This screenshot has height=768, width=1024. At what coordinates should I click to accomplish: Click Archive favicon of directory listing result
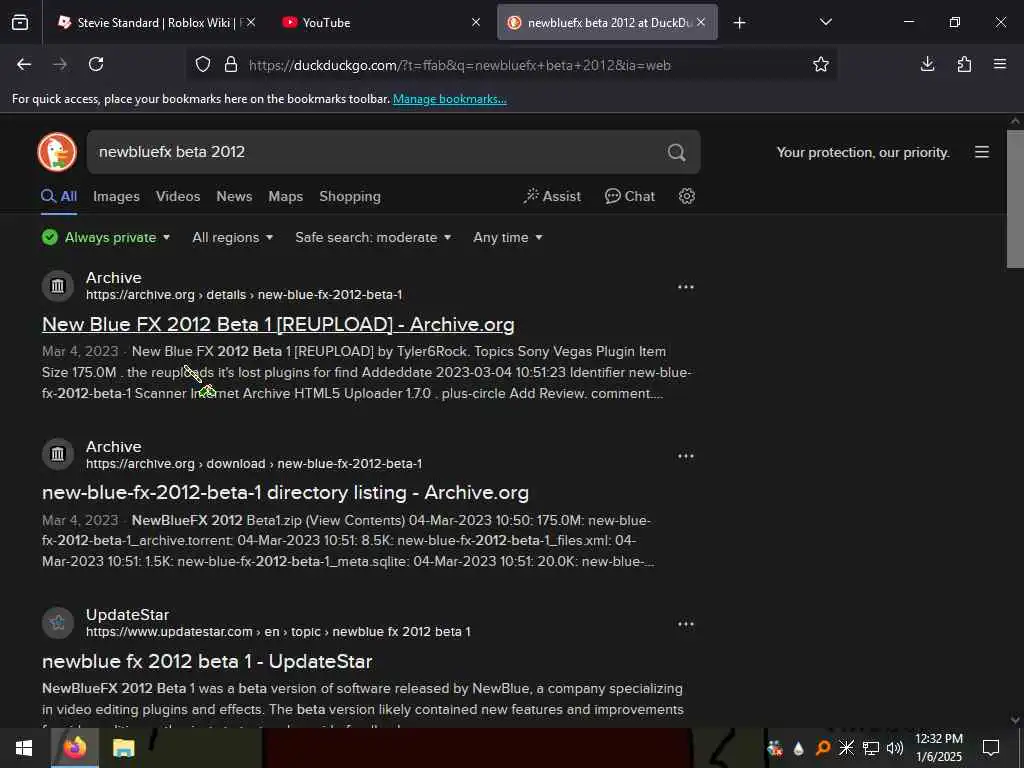[58, 454]
